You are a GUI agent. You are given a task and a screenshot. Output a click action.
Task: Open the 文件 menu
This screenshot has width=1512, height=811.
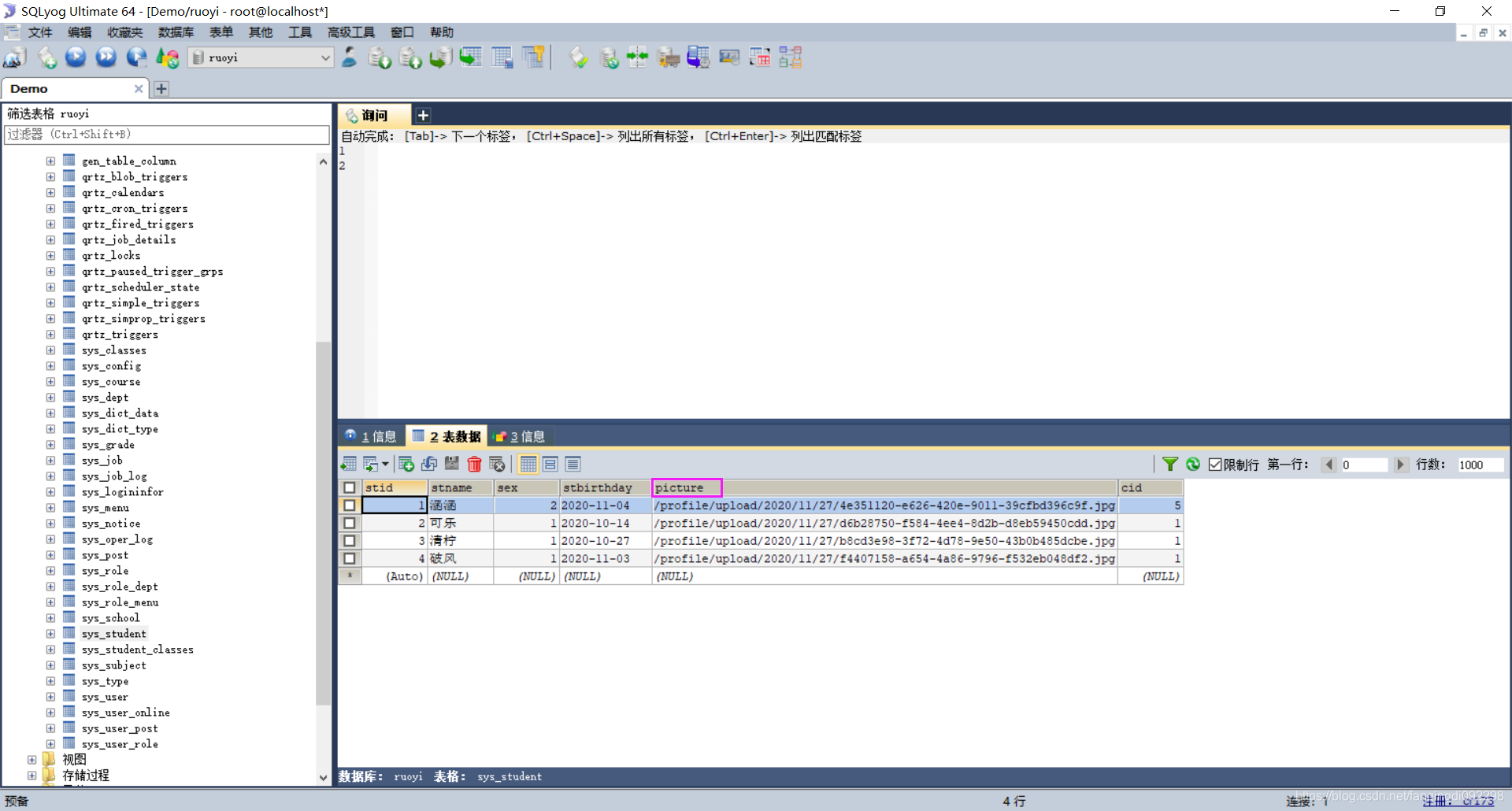39,32
